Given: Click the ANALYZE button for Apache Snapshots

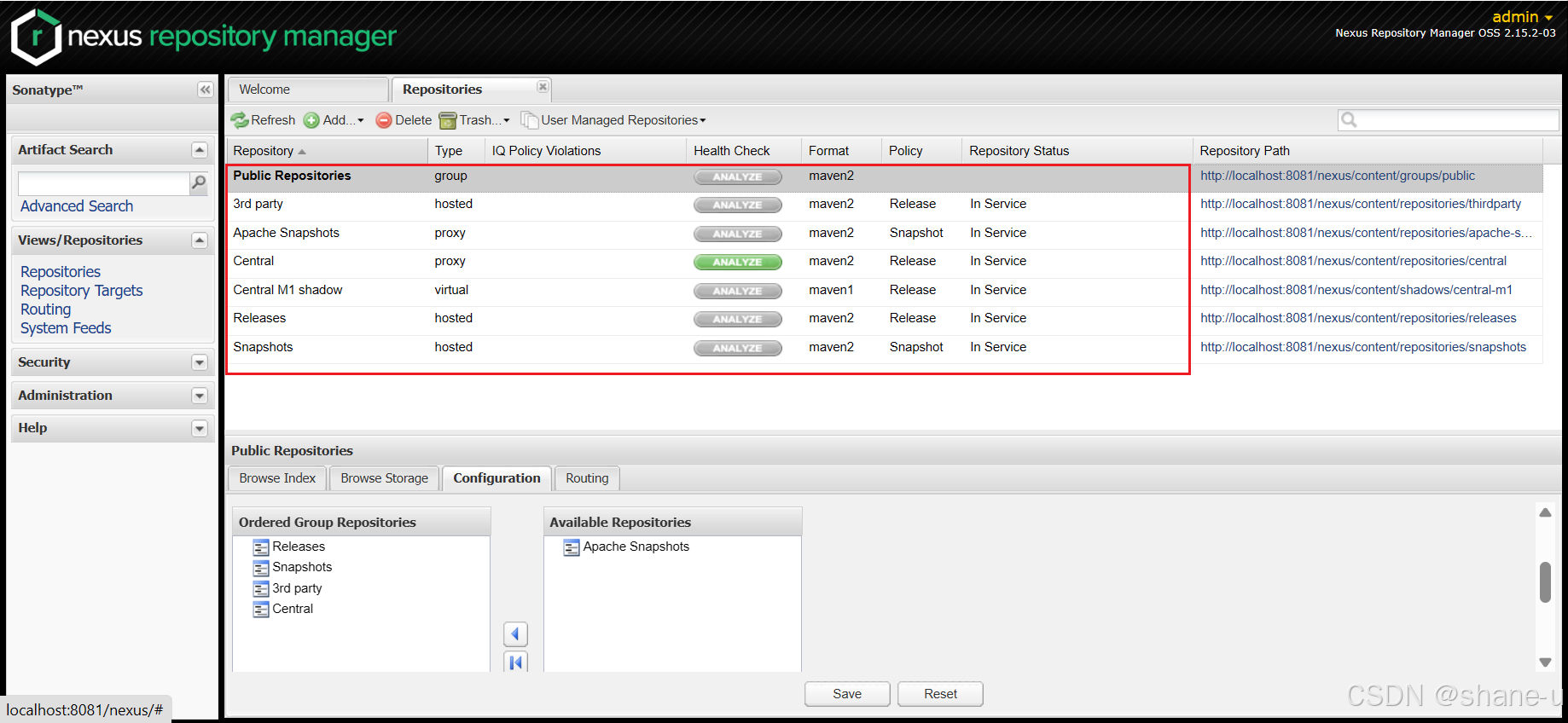Looking at the screenshot, I should [737, 234].
